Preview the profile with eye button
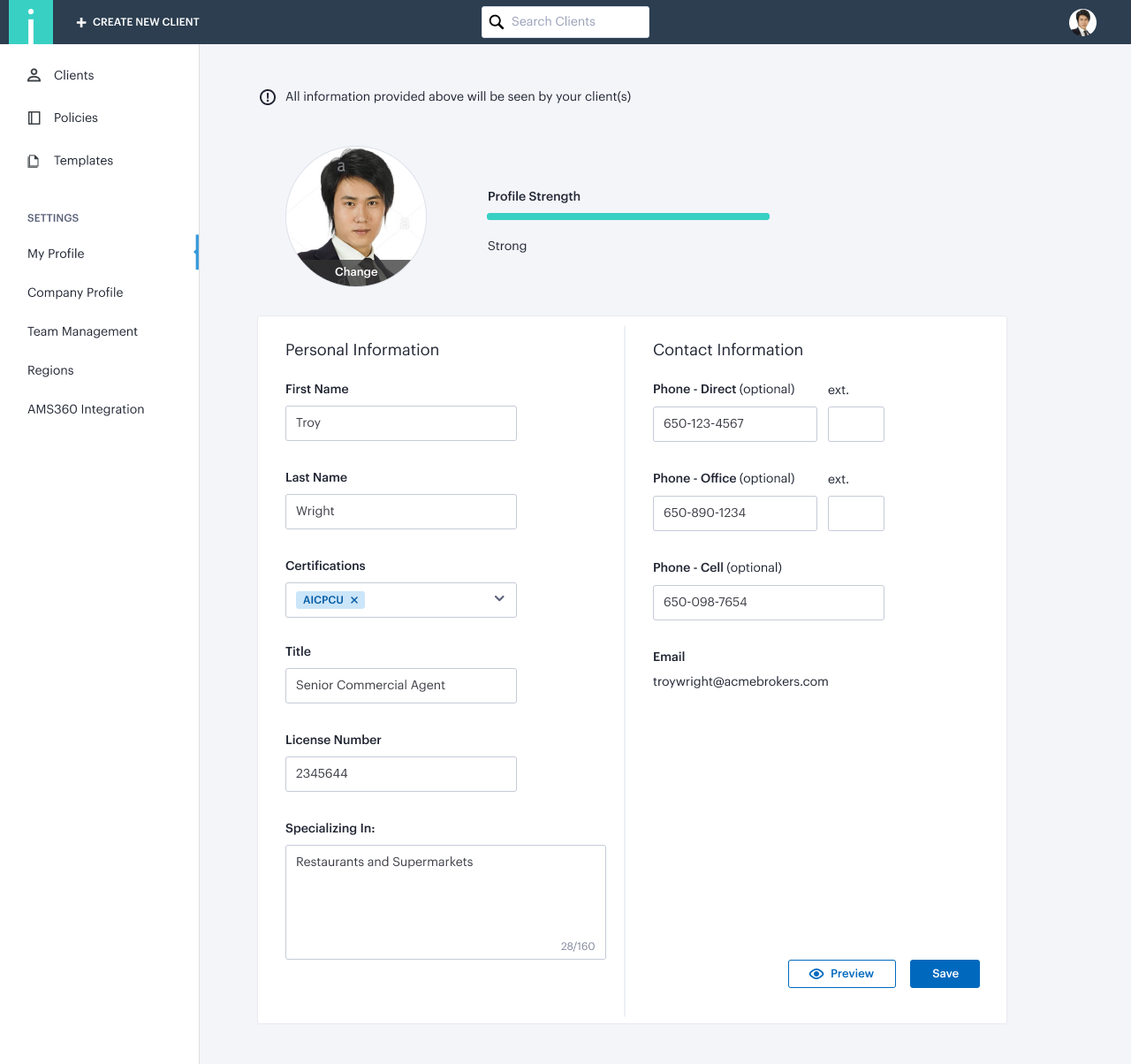Screen dimensions: 1131x1064 point(841,974)
